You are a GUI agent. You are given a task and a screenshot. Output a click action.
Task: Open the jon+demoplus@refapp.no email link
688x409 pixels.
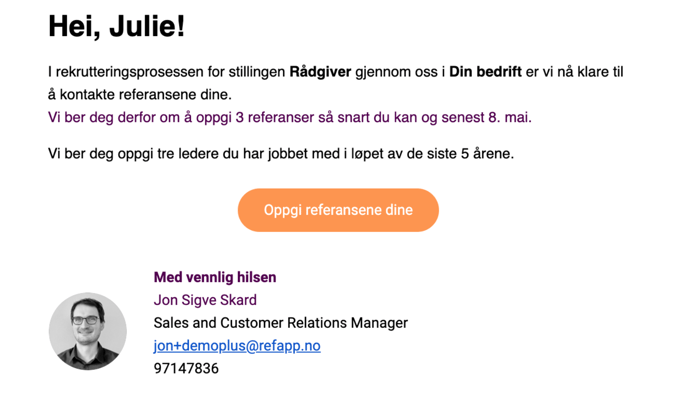[237, 346]
